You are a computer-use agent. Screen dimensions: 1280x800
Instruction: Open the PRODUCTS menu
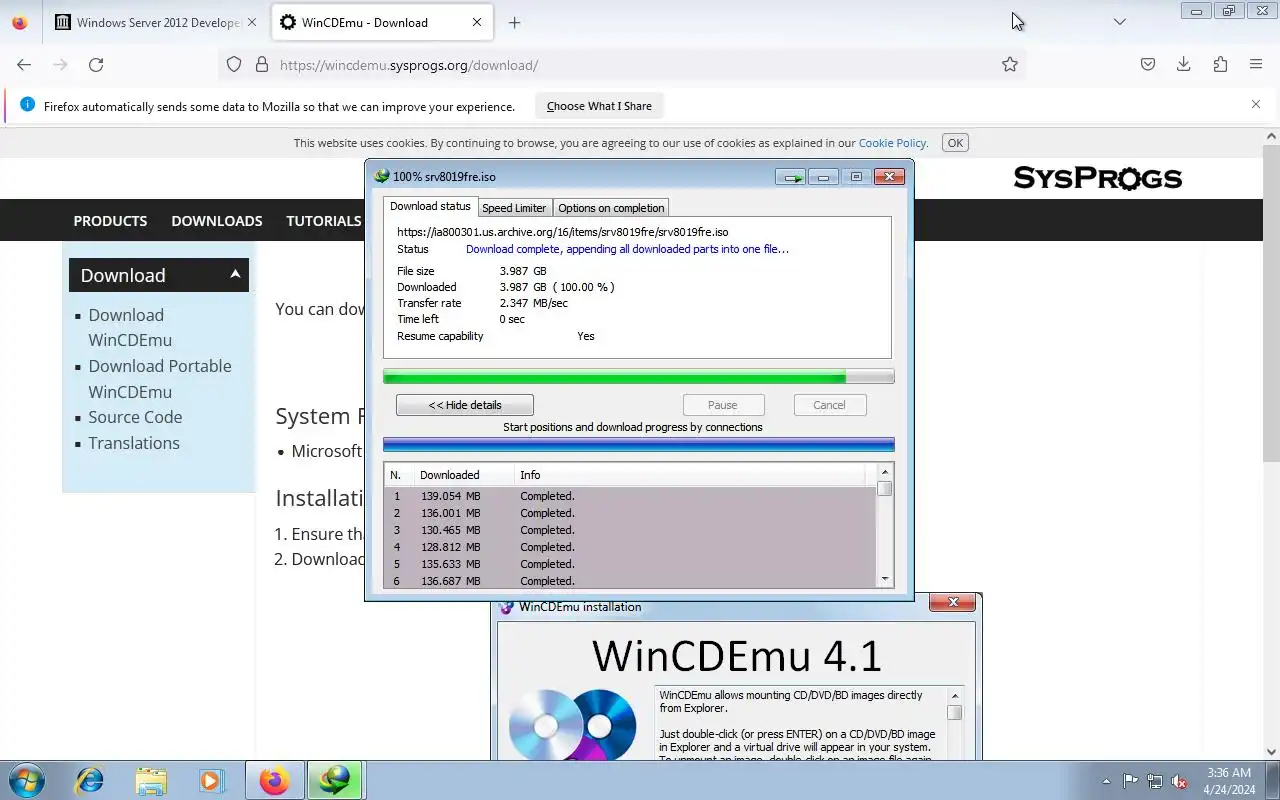point(110,221)
